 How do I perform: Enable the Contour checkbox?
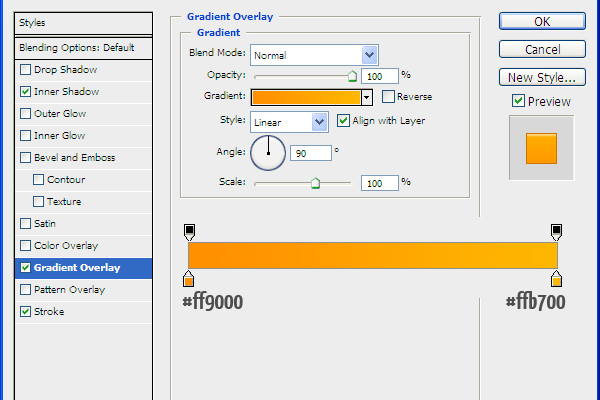[38, 180]
